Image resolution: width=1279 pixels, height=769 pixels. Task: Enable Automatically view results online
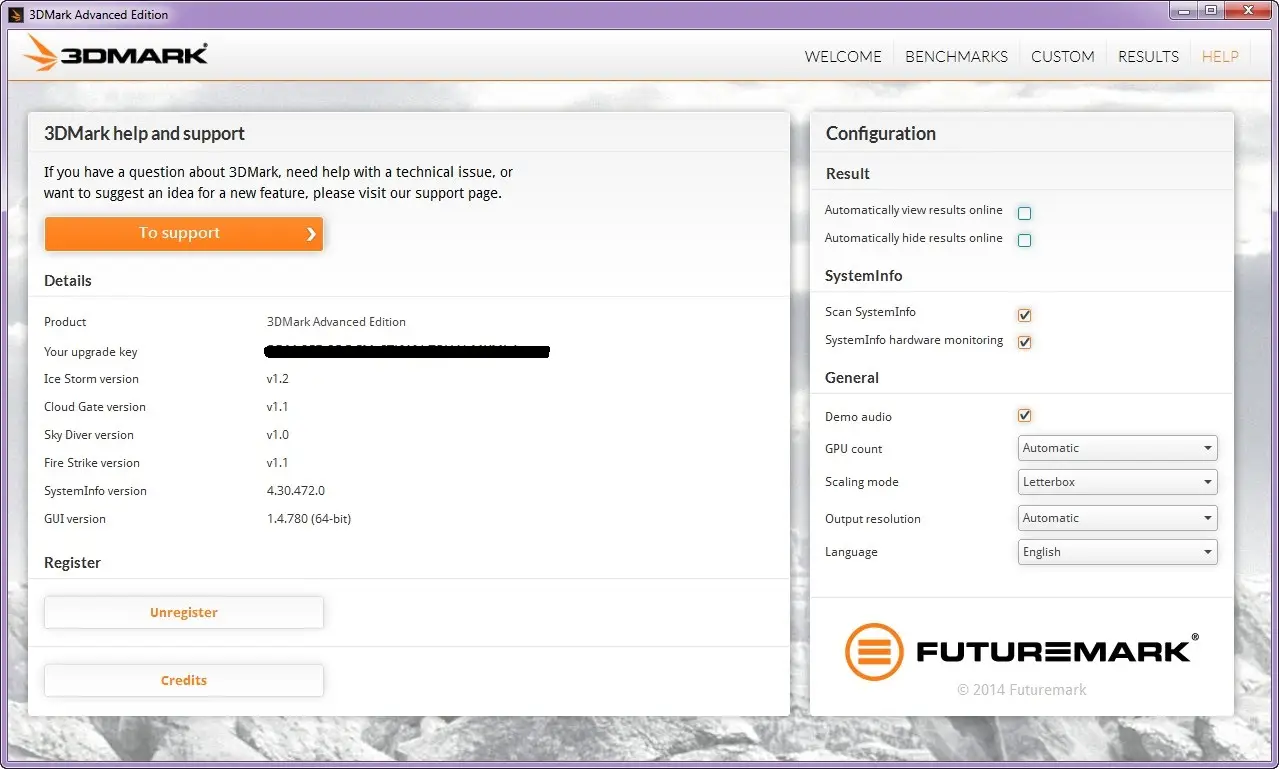tap(1024, 213)
